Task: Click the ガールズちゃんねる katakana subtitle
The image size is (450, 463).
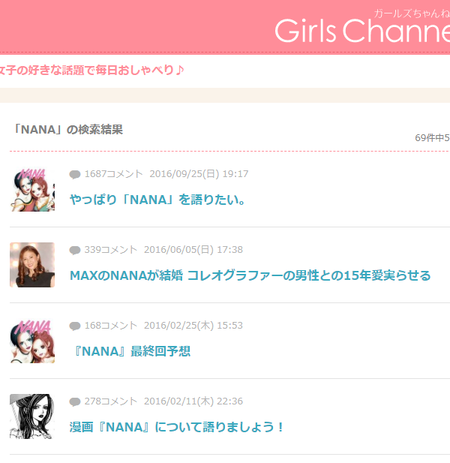Action: click(412, 13)
